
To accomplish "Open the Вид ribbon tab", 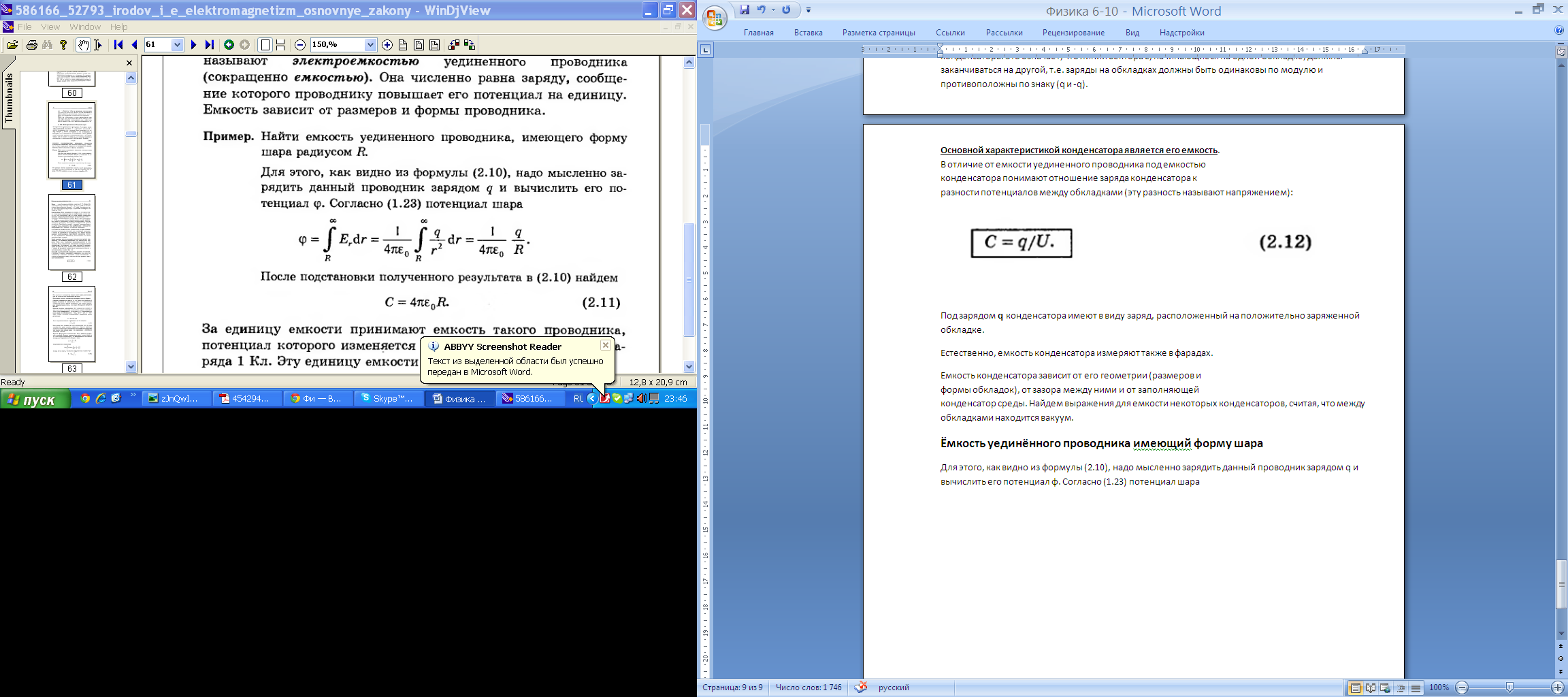I will click(x=1132, y=33).
